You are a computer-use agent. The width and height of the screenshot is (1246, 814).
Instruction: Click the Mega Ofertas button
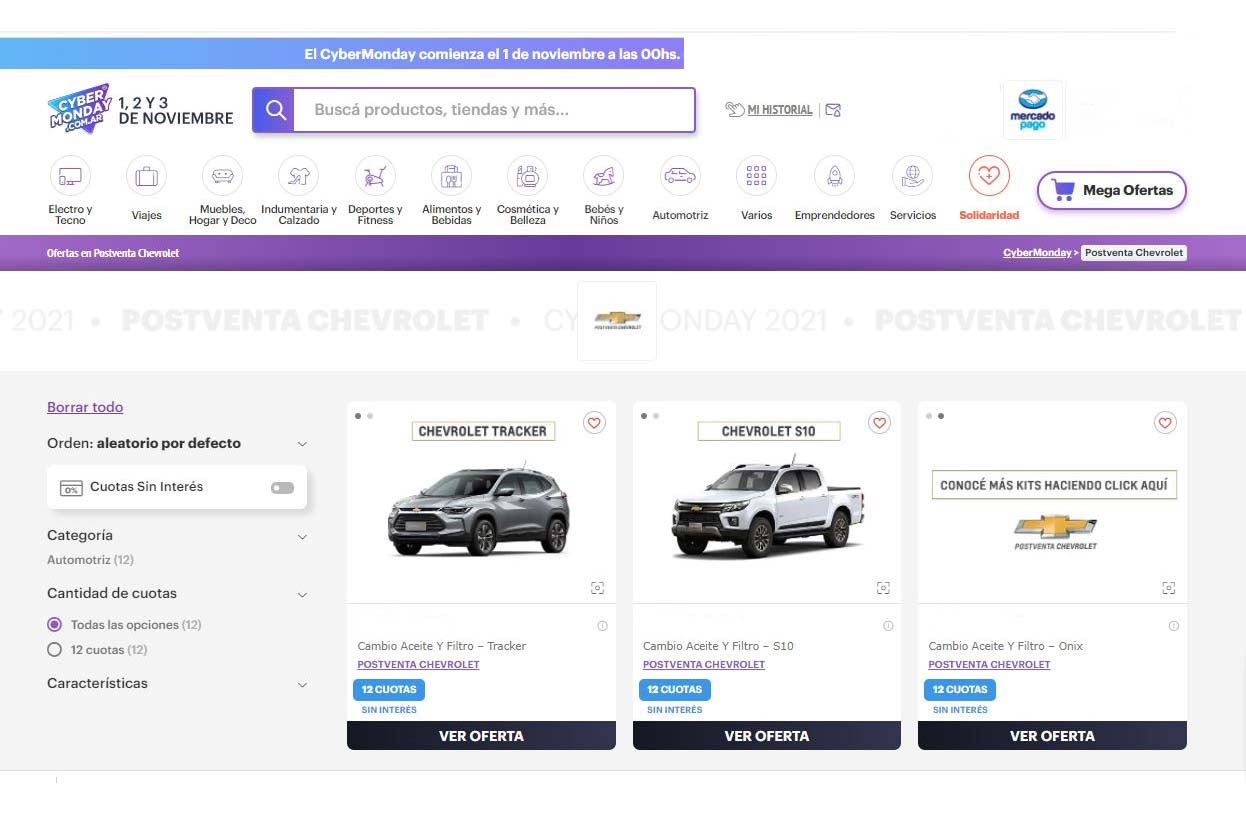tap(1111, 191)
